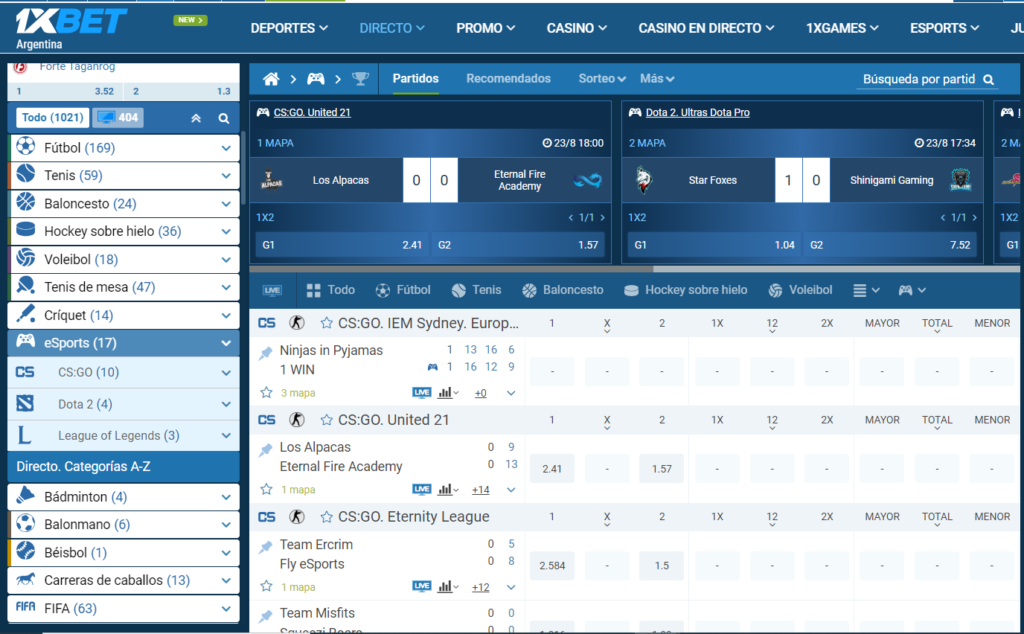Click the Béisbol icon in sidebar

[x=25, y=552]
